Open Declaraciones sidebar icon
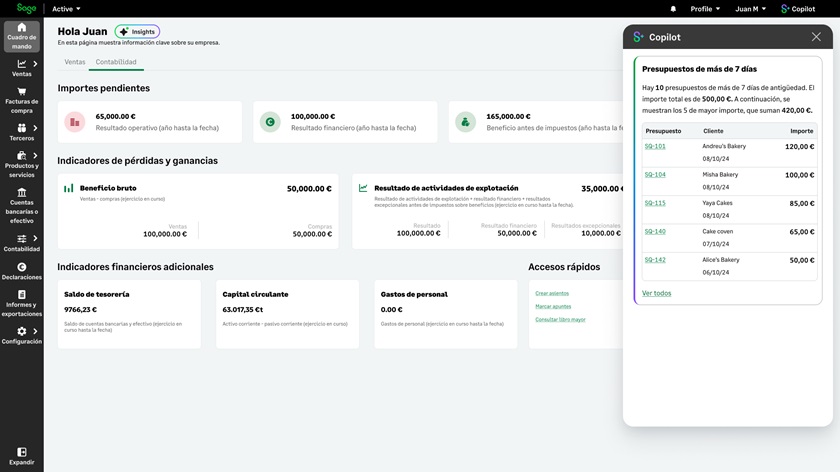Screen dimensions: 840x472 [x=21, y=267]
